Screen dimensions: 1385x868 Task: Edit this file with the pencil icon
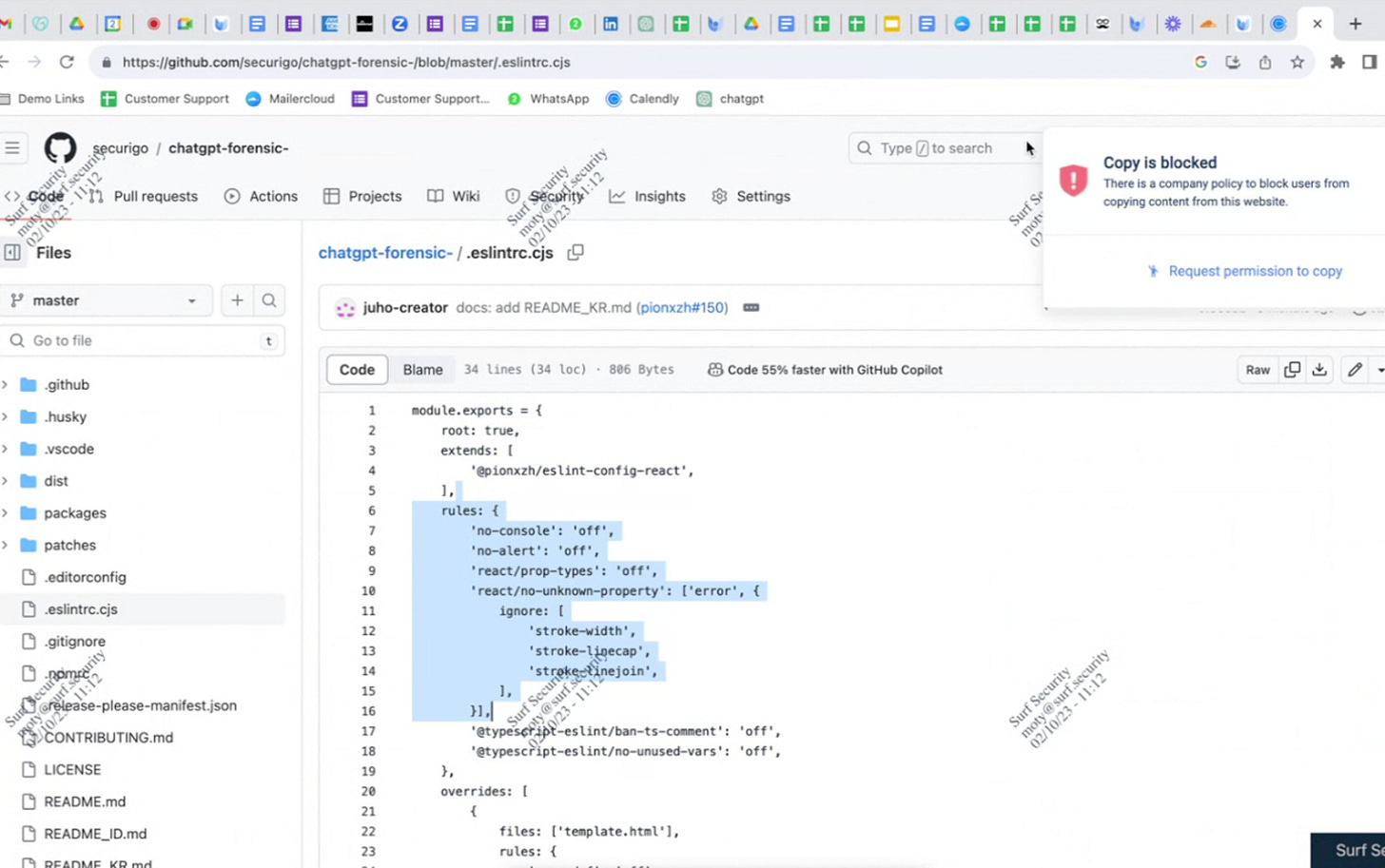1355,370
